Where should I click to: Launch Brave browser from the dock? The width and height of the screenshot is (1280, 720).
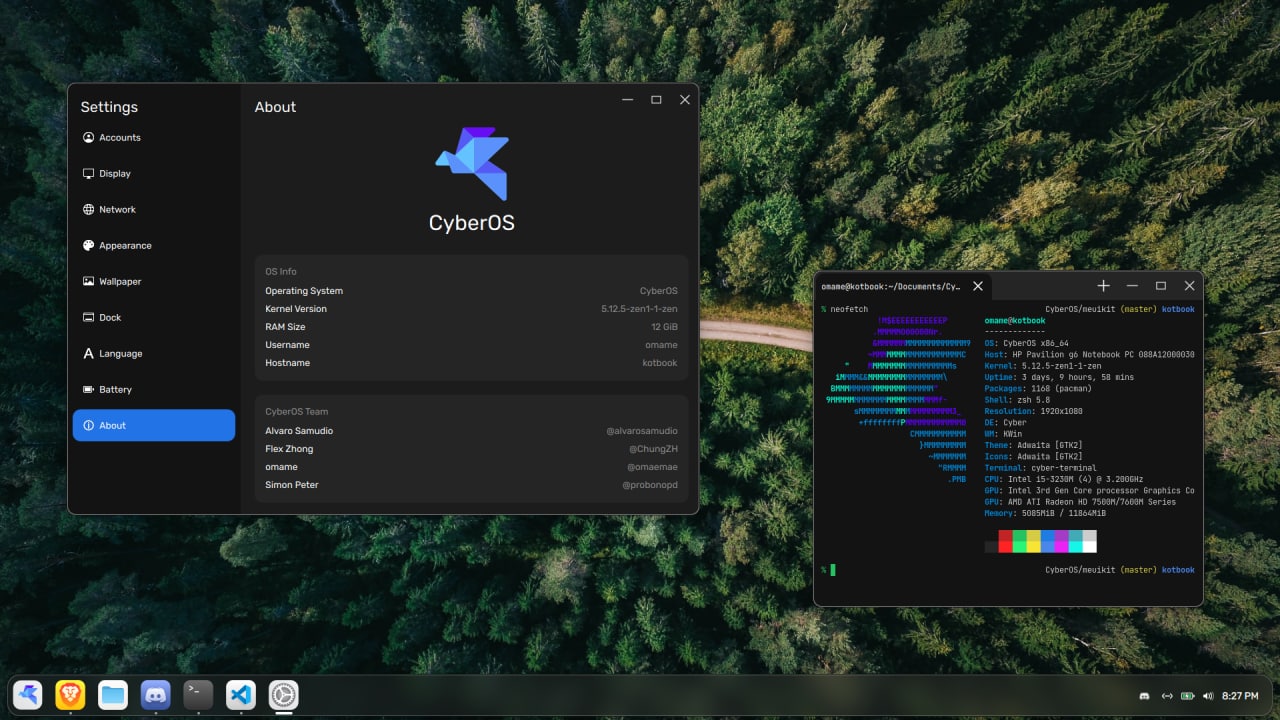click(70, 694)
